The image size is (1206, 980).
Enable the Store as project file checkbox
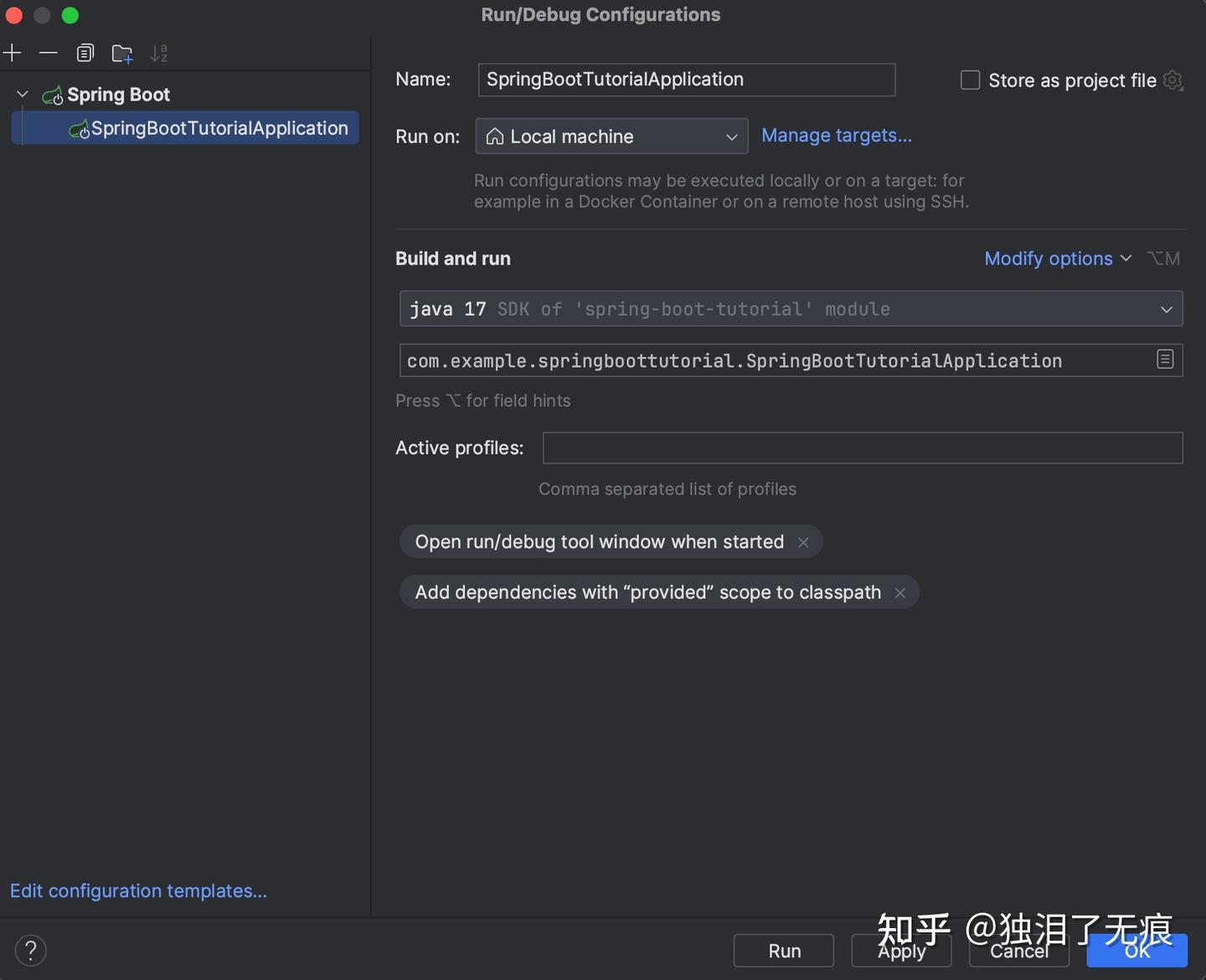(x=969, y=80)
